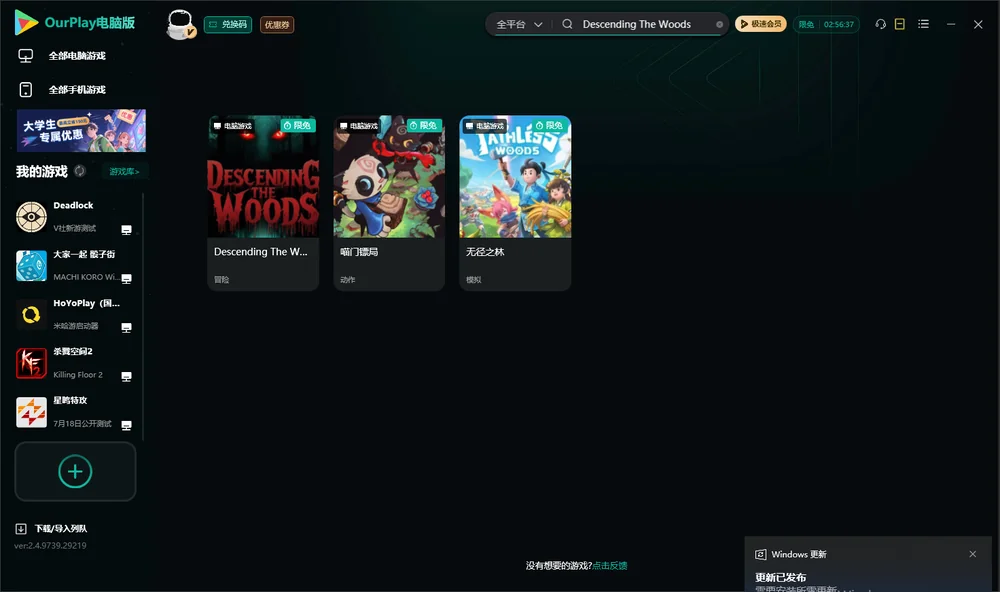The height and width of the screenshot is (592, 1000).
Task: Open the coupons (优惠券) button
Action: click(277, 24)
